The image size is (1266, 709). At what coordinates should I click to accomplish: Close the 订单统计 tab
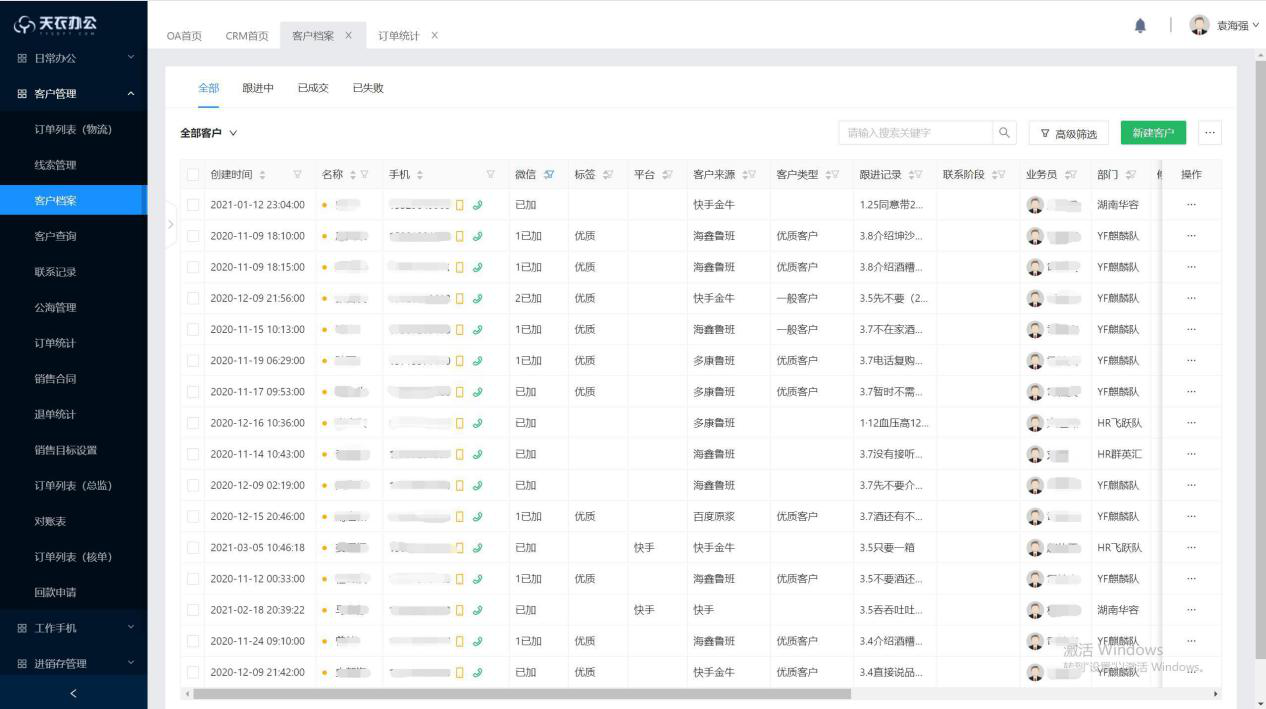click(434, 35)
